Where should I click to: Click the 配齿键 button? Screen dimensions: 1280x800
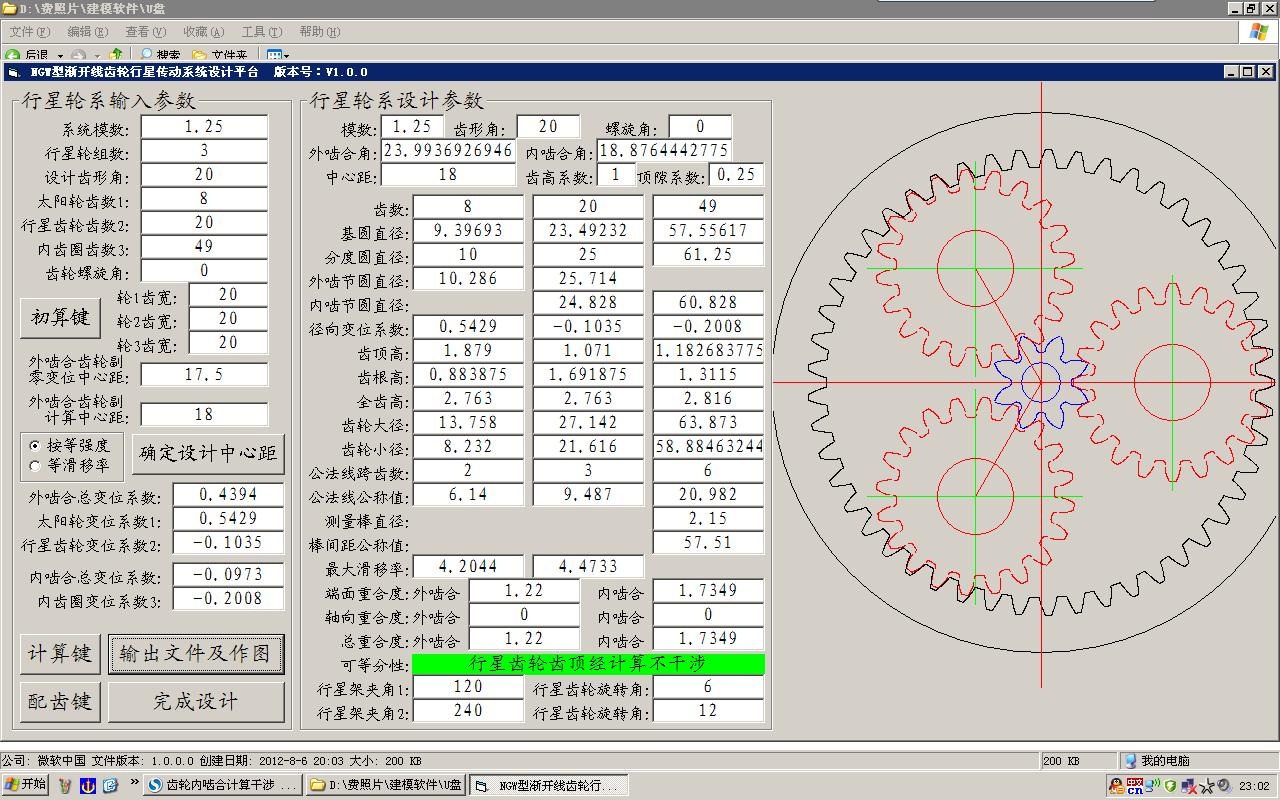coord(60,702)
